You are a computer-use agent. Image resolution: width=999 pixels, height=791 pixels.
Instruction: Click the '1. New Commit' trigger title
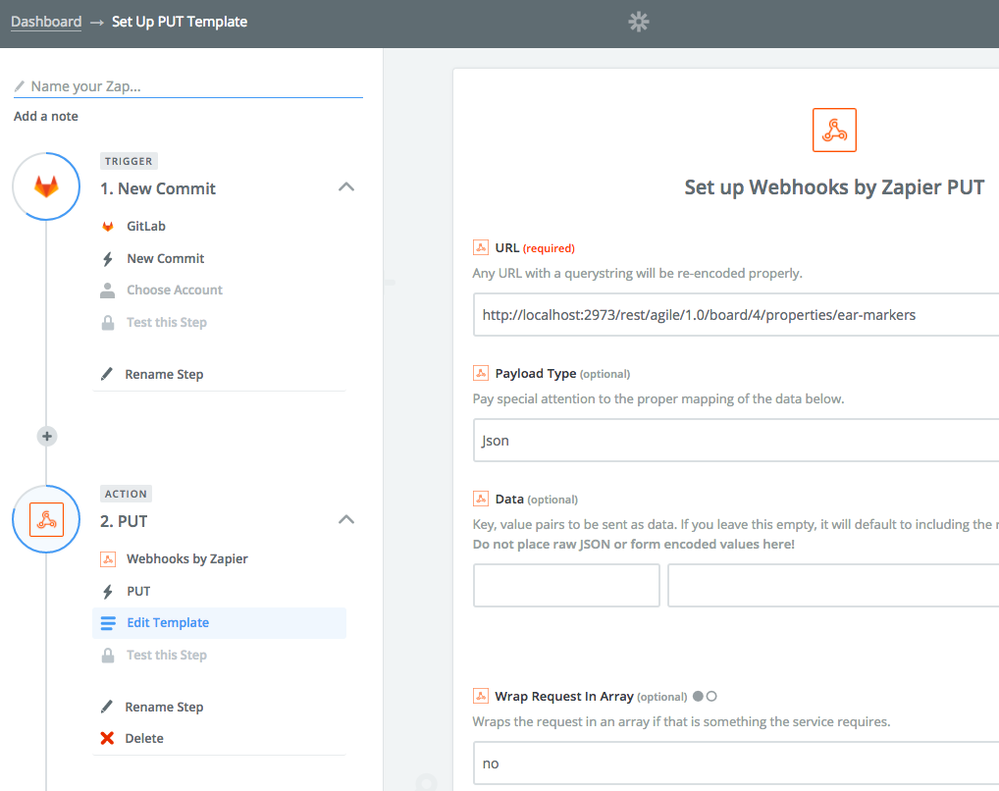[157, 189]
